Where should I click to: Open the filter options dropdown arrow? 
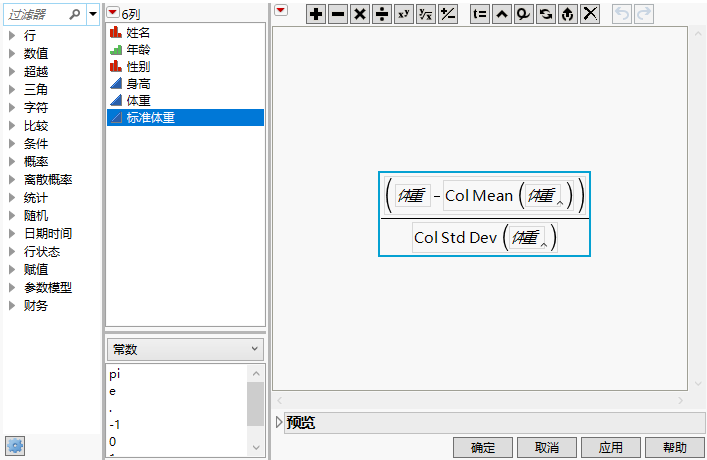coord(93,14)
